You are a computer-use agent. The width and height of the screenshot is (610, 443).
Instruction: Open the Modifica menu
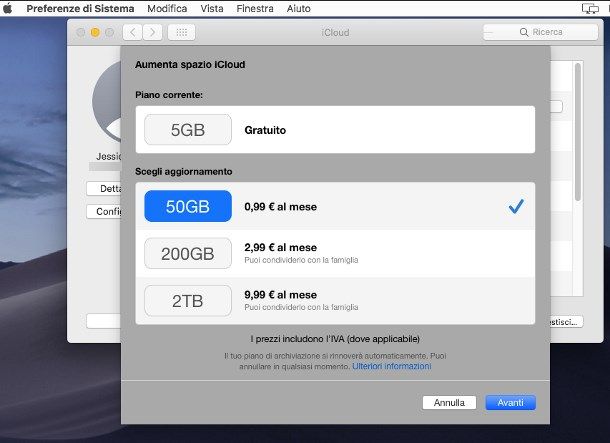[167, 9]
